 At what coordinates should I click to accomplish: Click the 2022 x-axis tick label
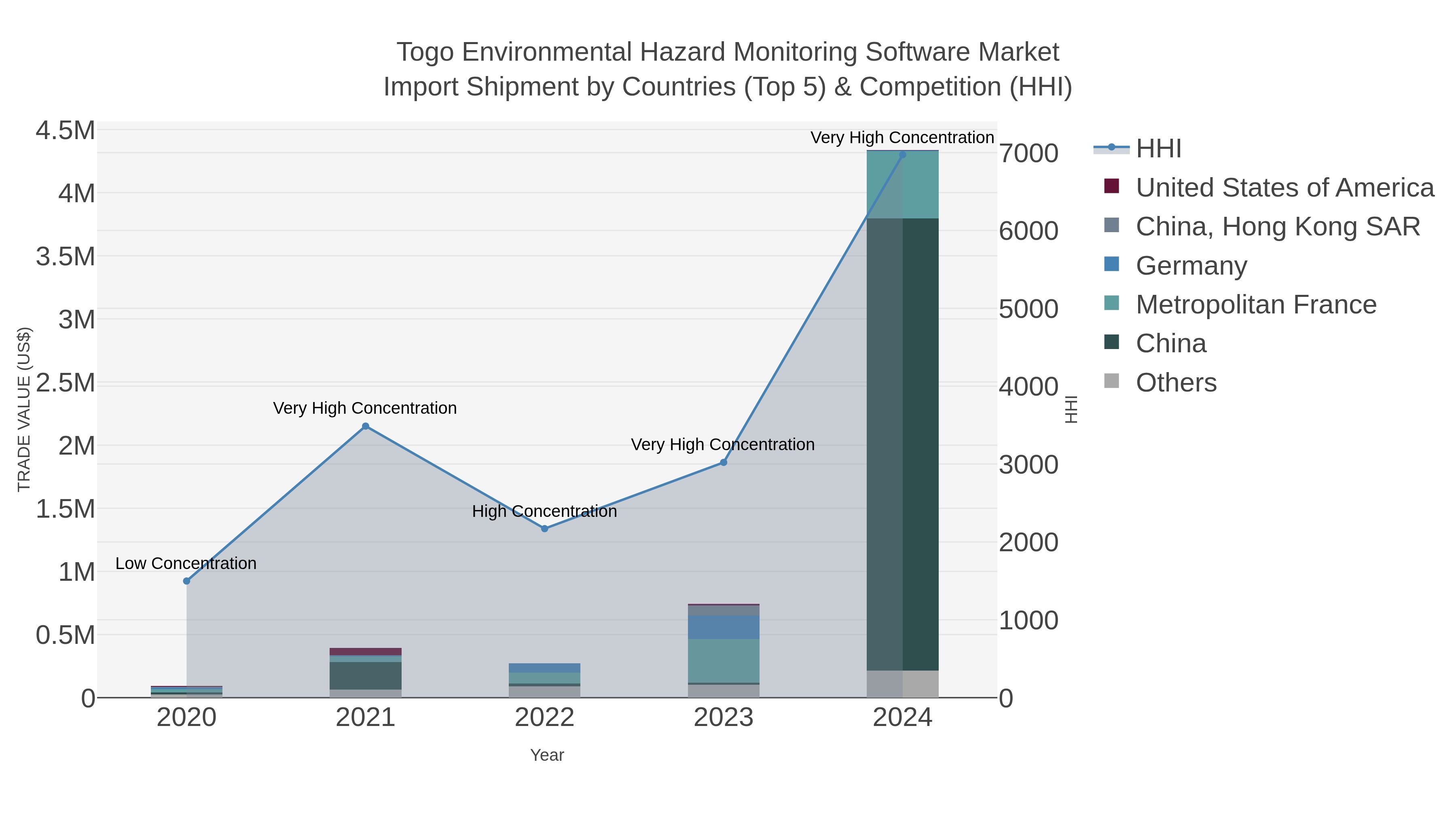[545, 718]
